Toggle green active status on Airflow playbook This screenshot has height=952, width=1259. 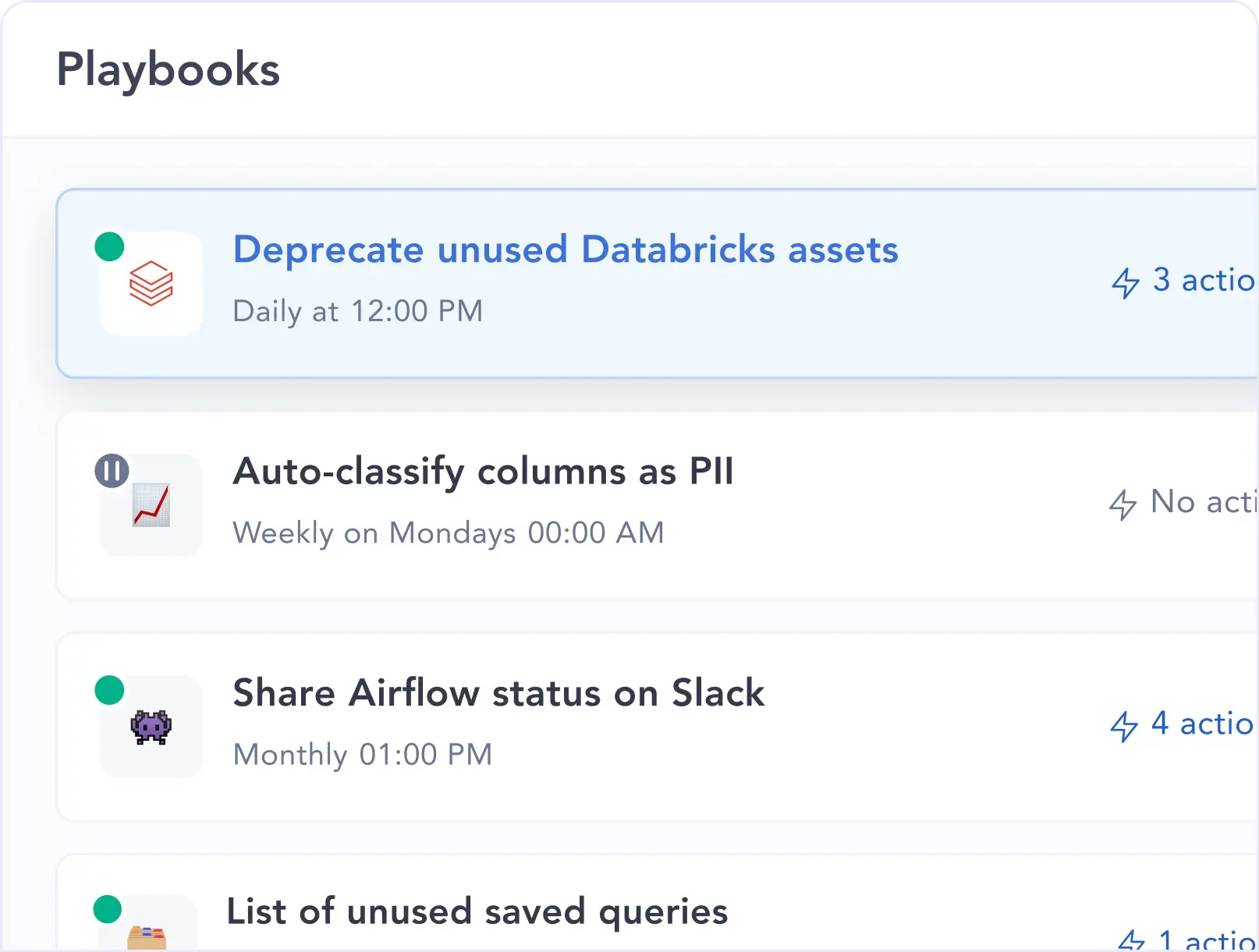[x=109, y=690]
